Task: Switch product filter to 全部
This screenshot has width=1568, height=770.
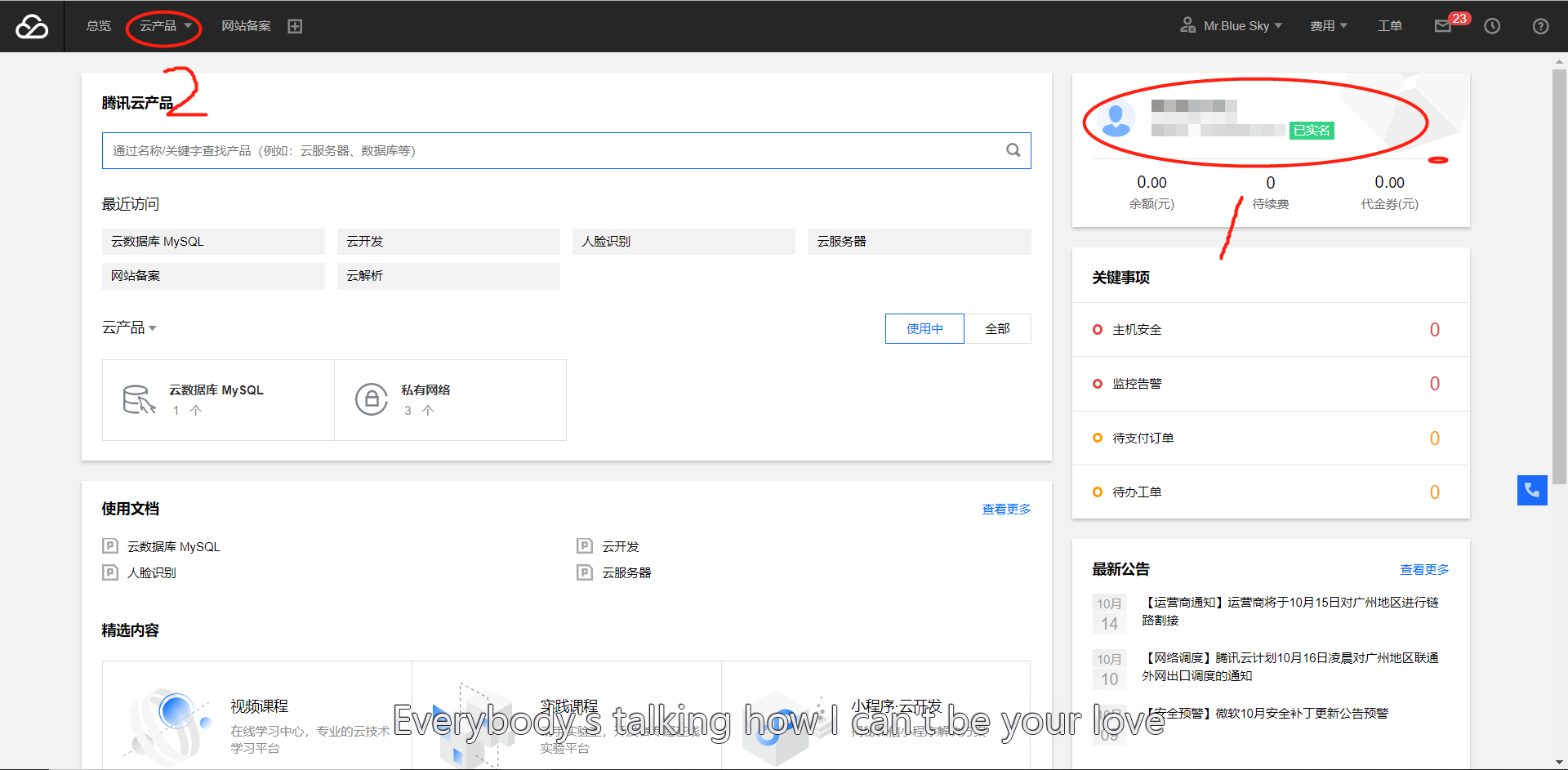Action: click(x=998, y=328)
